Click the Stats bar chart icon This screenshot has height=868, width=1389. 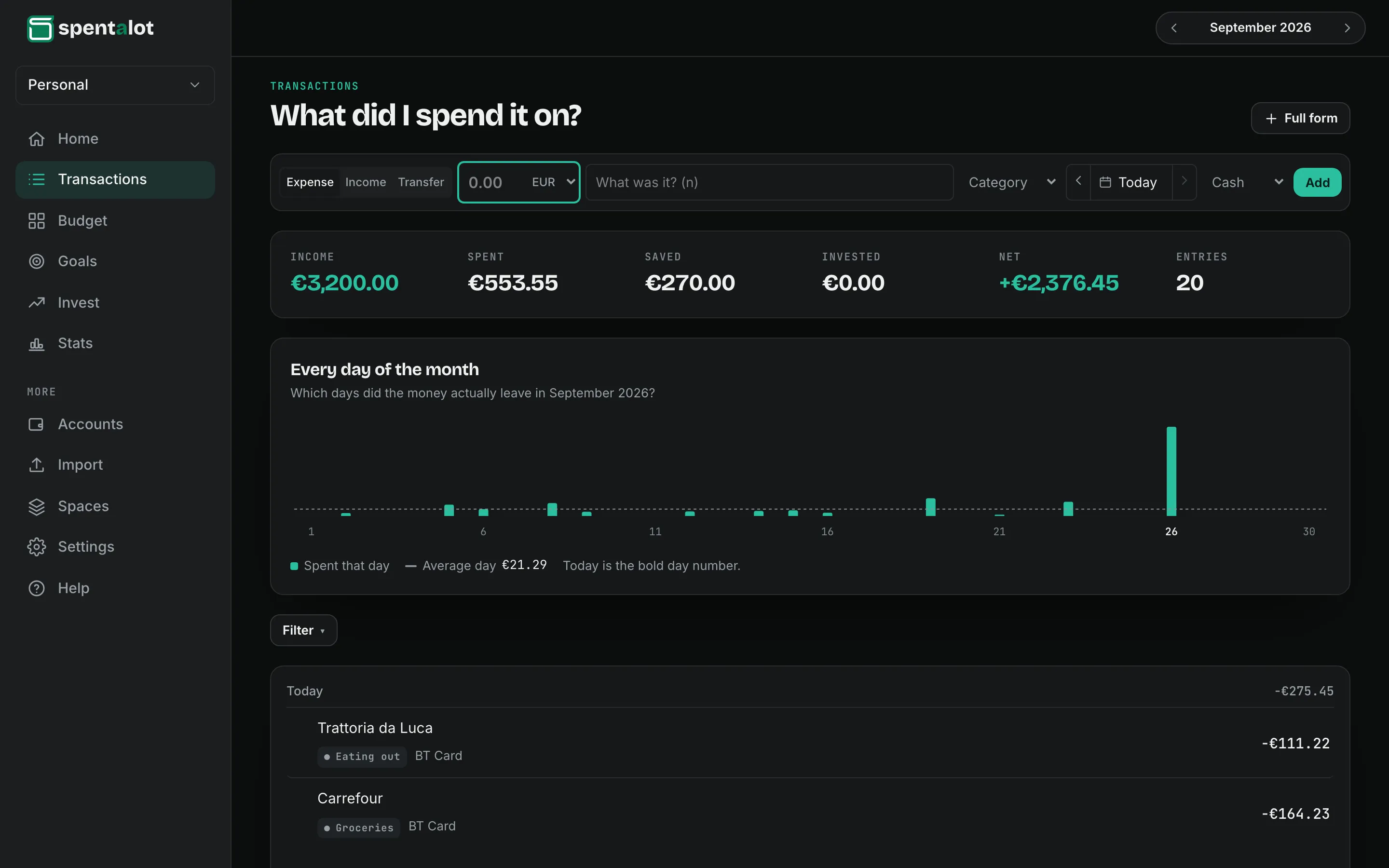pyautogui.click(x=37, y=343)
